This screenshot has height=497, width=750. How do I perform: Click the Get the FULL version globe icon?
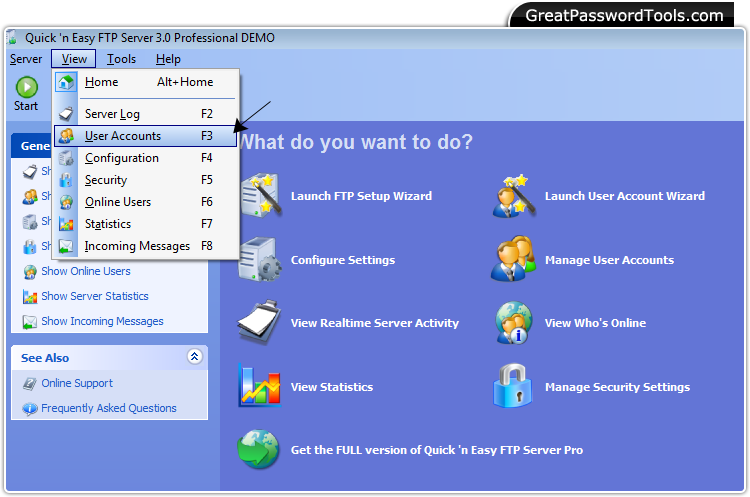(x=259, y=450)
